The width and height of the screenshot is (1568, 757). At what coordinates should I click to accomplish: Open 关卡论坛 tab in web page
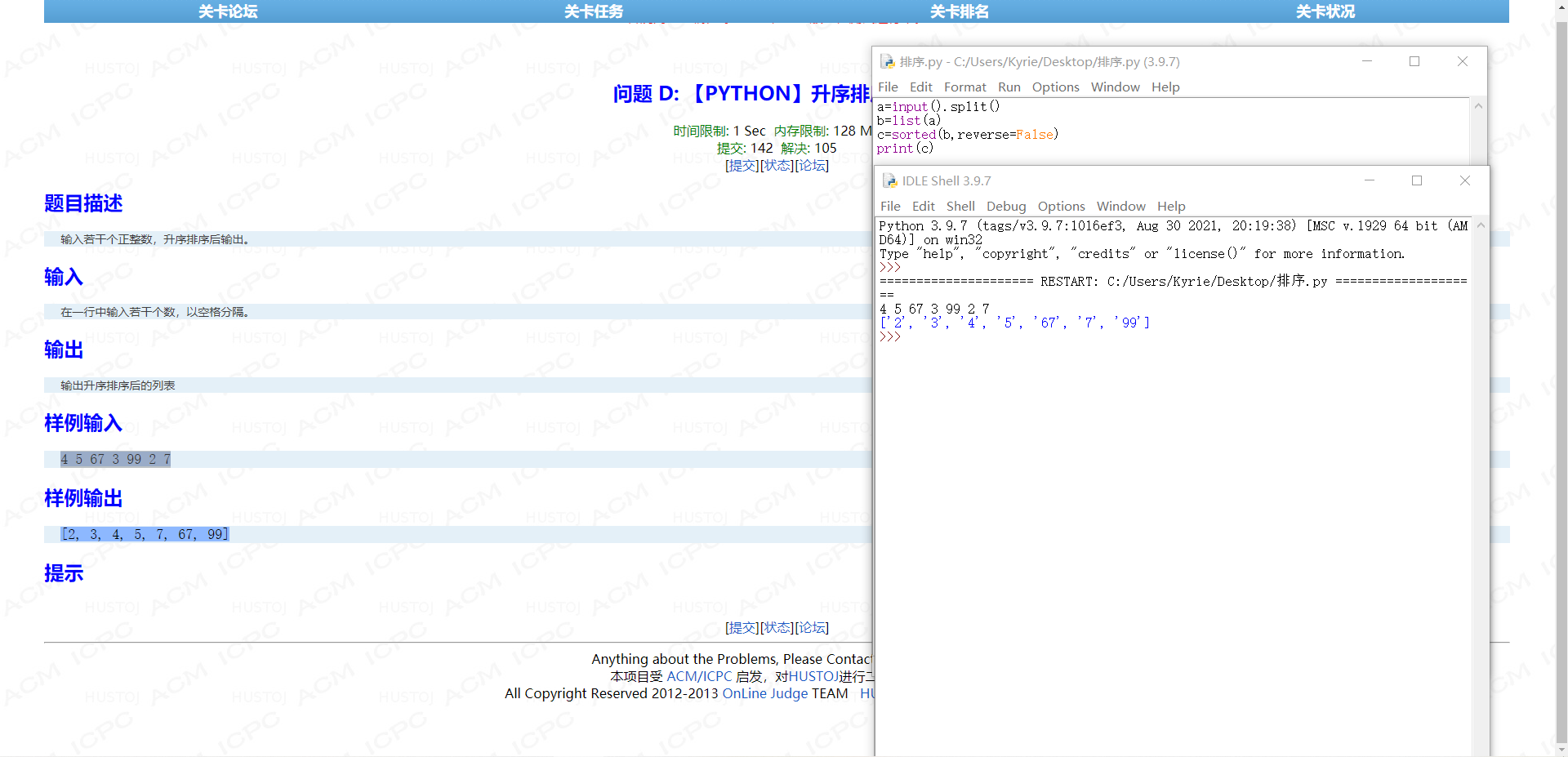[227, 11]
